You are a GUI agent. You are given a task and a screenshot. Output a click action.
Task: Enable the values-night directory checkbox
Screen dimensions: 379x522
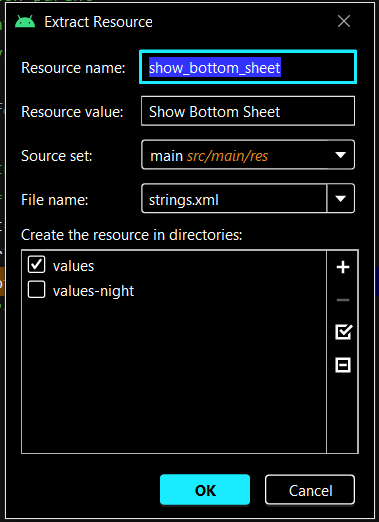pyautogui.click(x=36, y=289)
